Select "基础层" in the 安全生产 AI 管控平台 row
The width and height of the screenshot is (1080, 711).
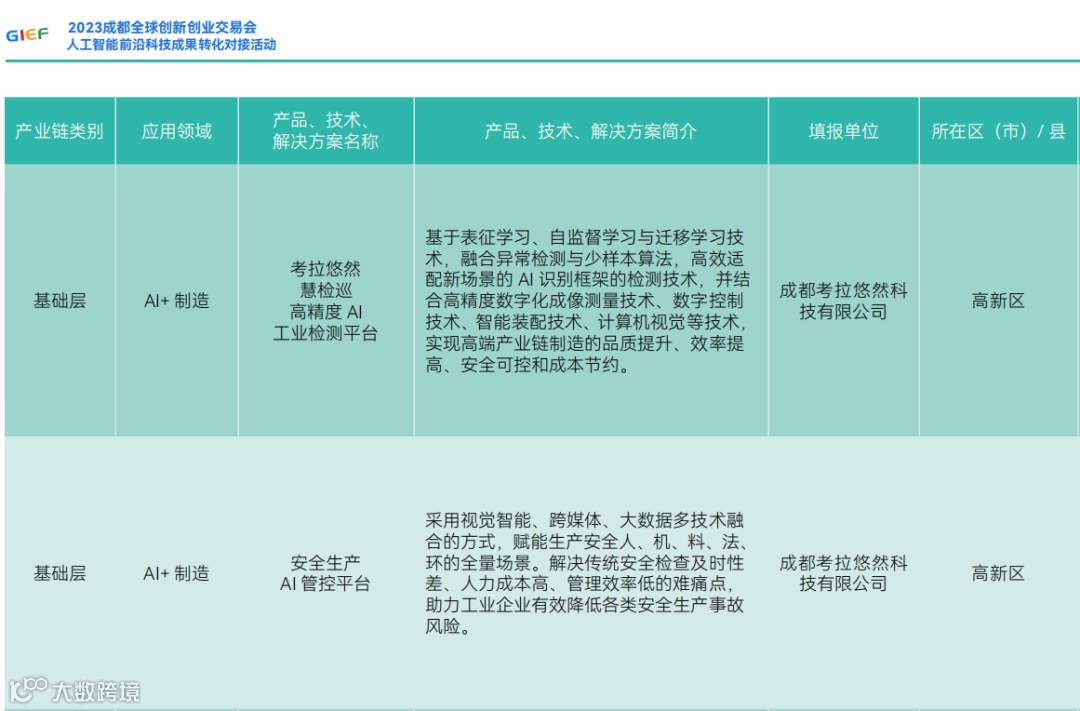coord(60,573)
